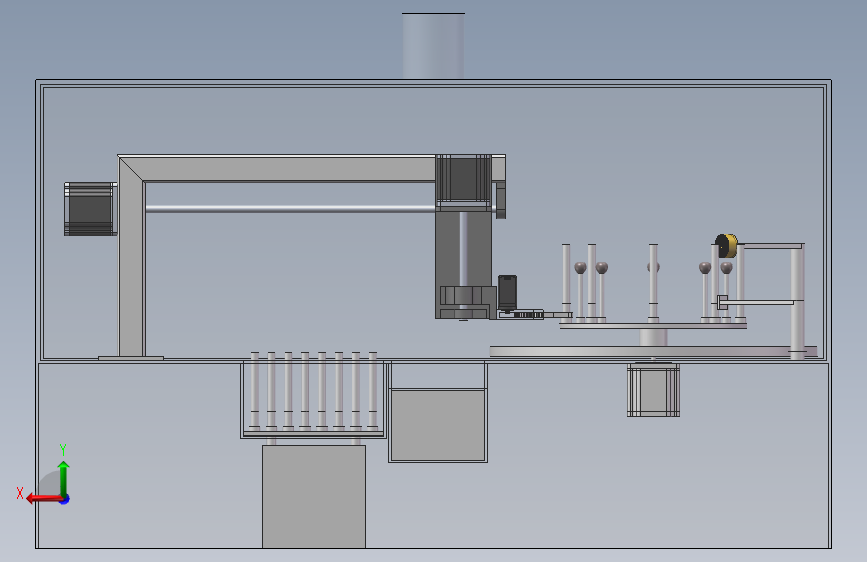The height and width of the screenshot is (562, 867).
Task: Click the horizontal guide rod under the beam
Action: tap(290, 209)
